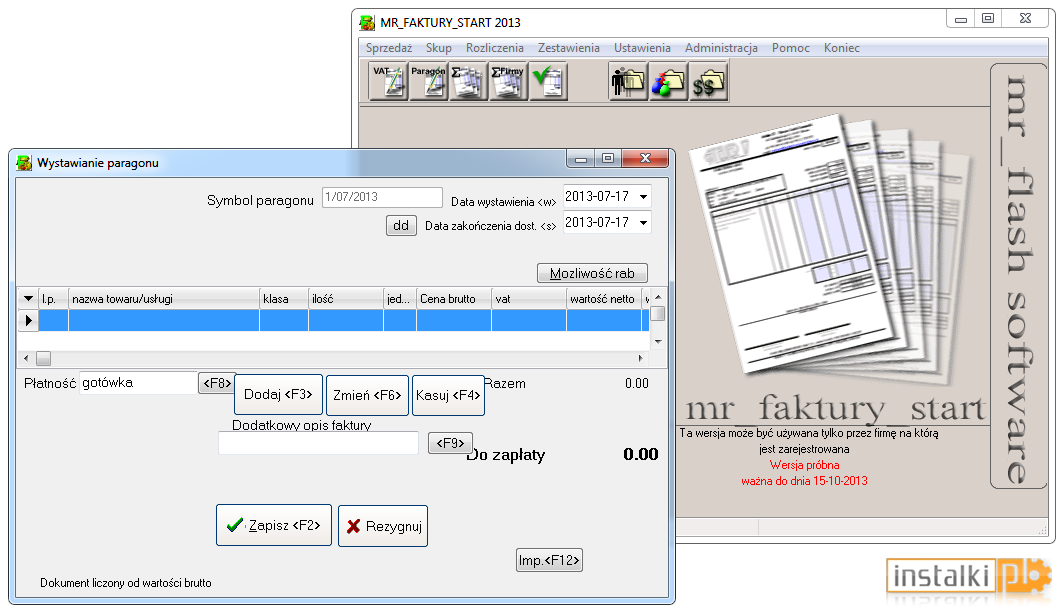The height and width of the screenshot is (613, 1064).
Task: Click grid scroll left arrow
Action: click(x=26, y=358)
